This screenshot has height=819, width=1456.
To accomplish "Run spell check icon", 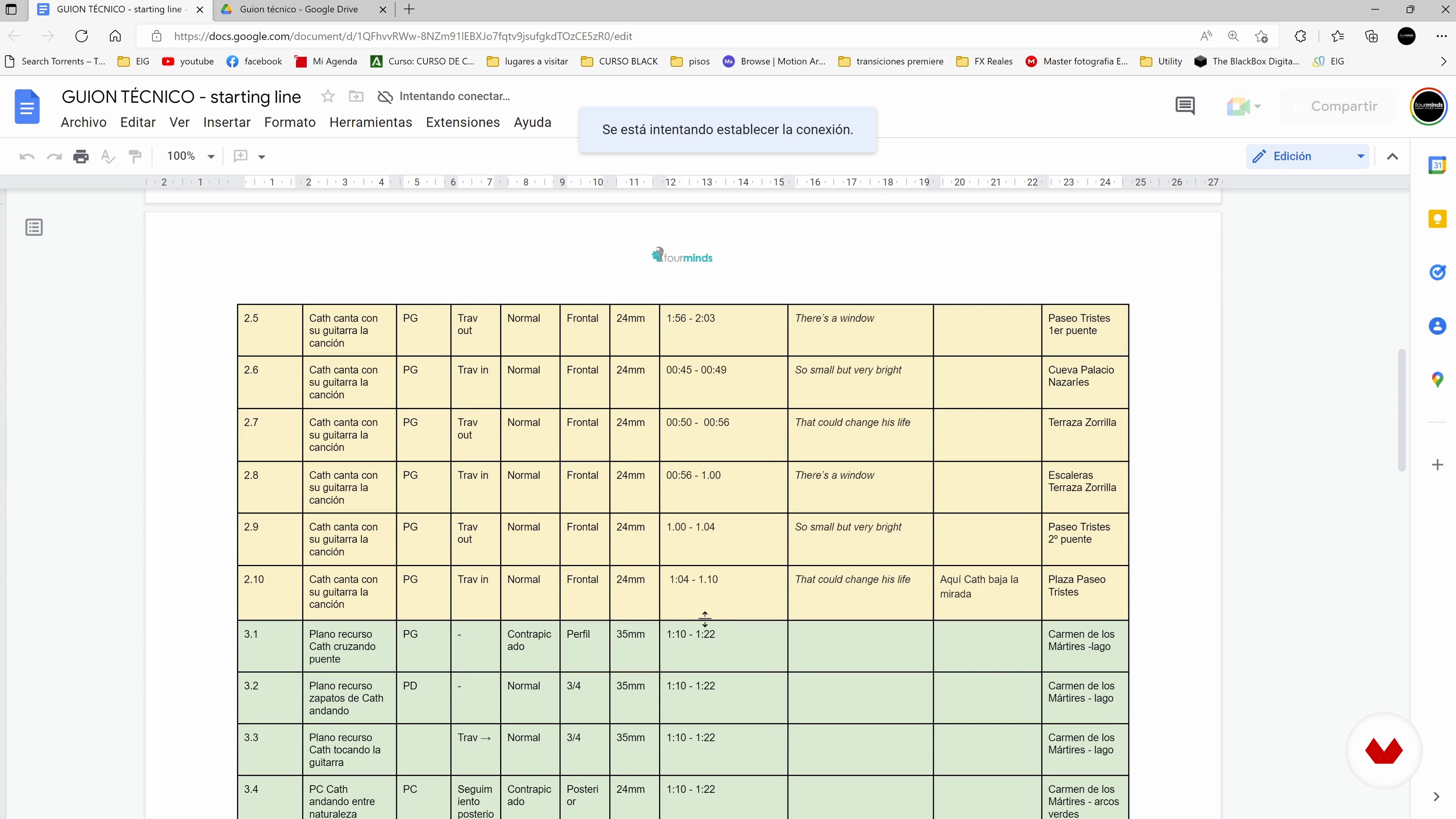I will click(x=108, y=156).
